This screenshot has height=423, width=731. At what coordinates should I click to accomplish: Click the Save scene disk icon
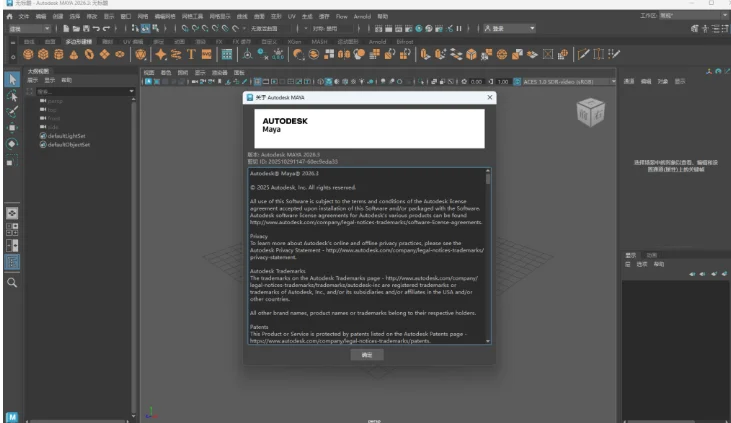(x=86, y=28)
